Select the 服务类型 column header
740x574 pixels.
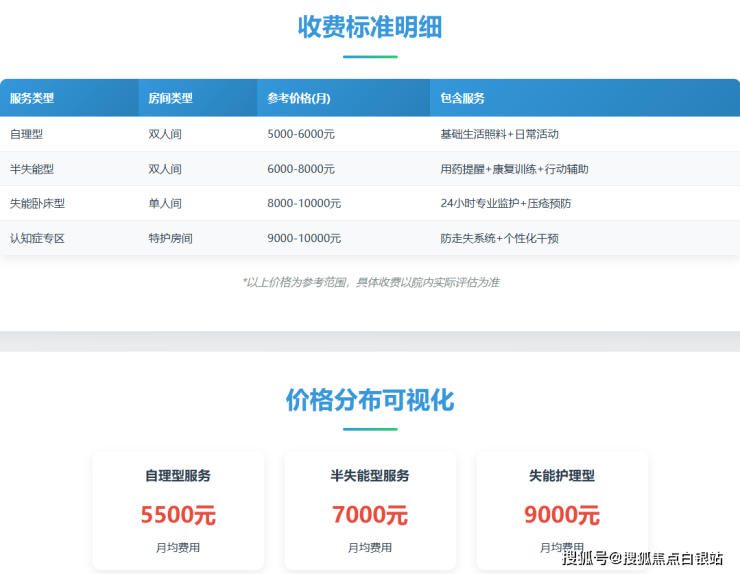coord(32,98)
